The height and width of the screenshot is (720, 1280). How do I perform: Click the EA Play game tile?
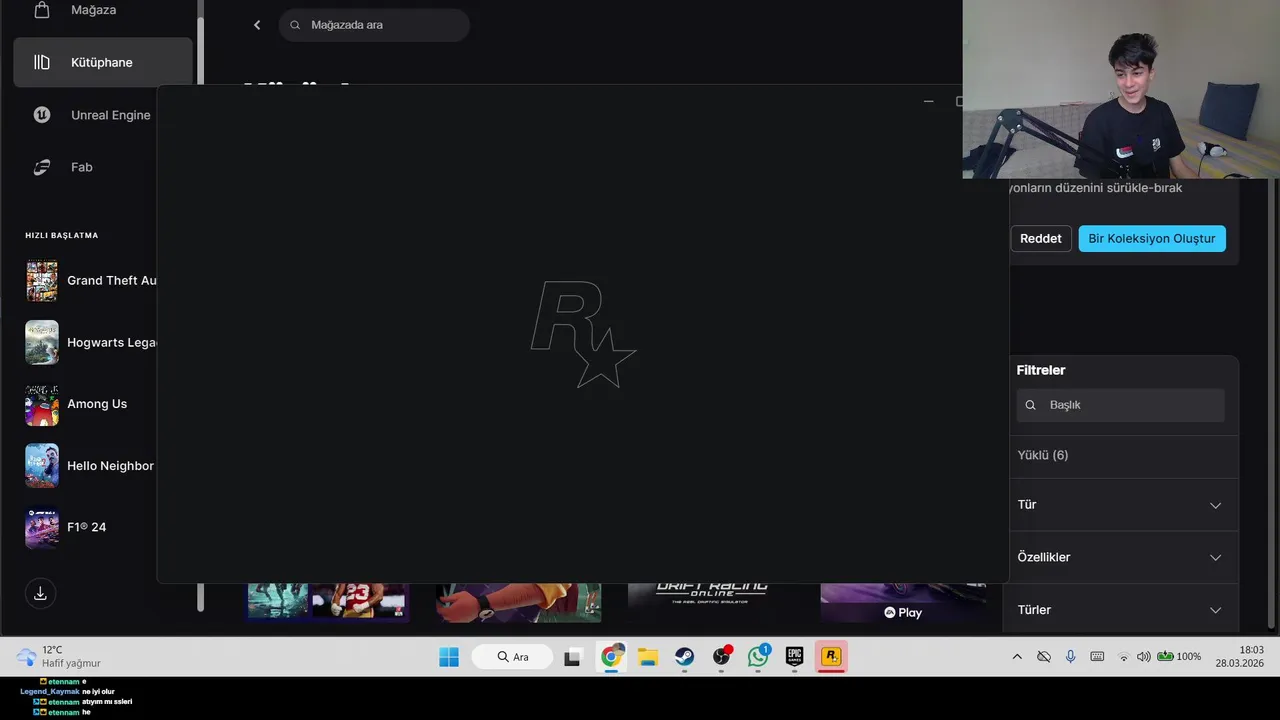click(x=902, y=603)
